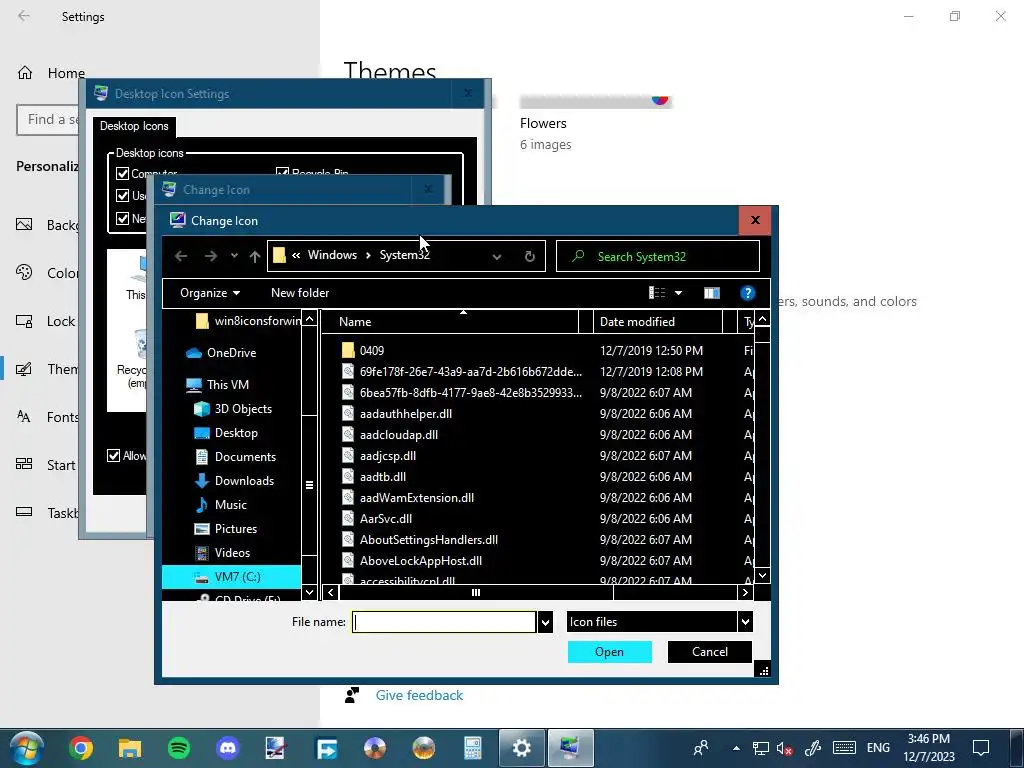
Task: Change view layout icon
Action: pos(656,293)
